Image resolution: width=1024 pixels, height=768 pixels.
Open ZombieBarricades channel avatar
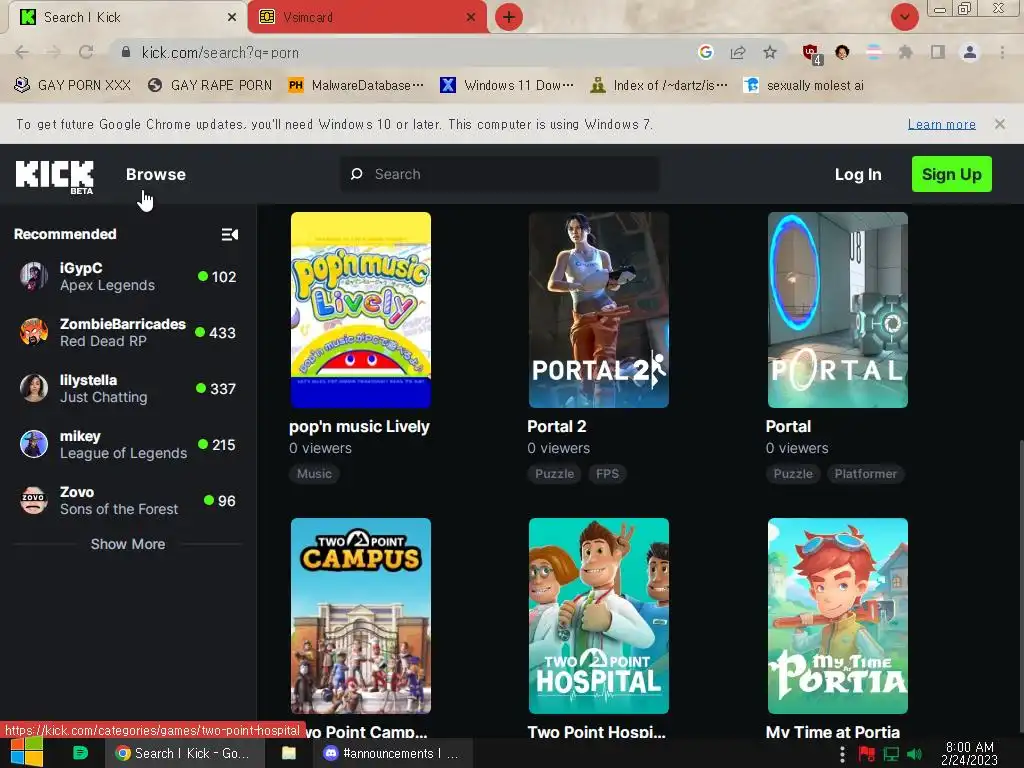[x=33, y=332]
